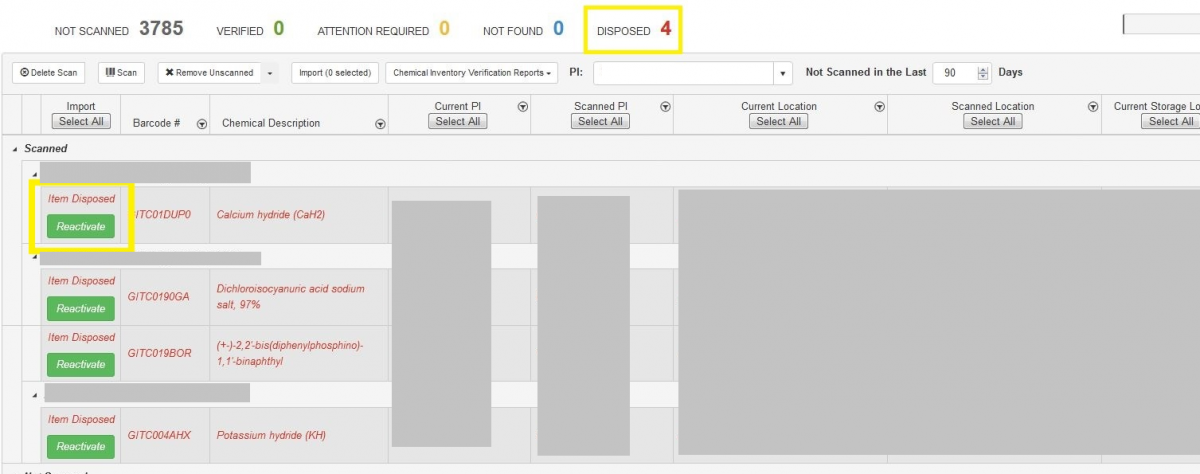Click the Not Scanned days stepper arrows

tap(983, 73)
